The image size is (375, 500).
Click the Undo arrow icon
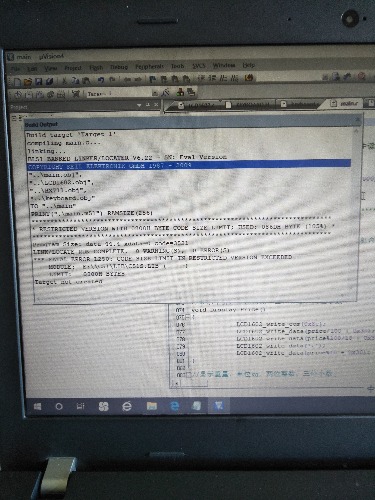(100, 80)
